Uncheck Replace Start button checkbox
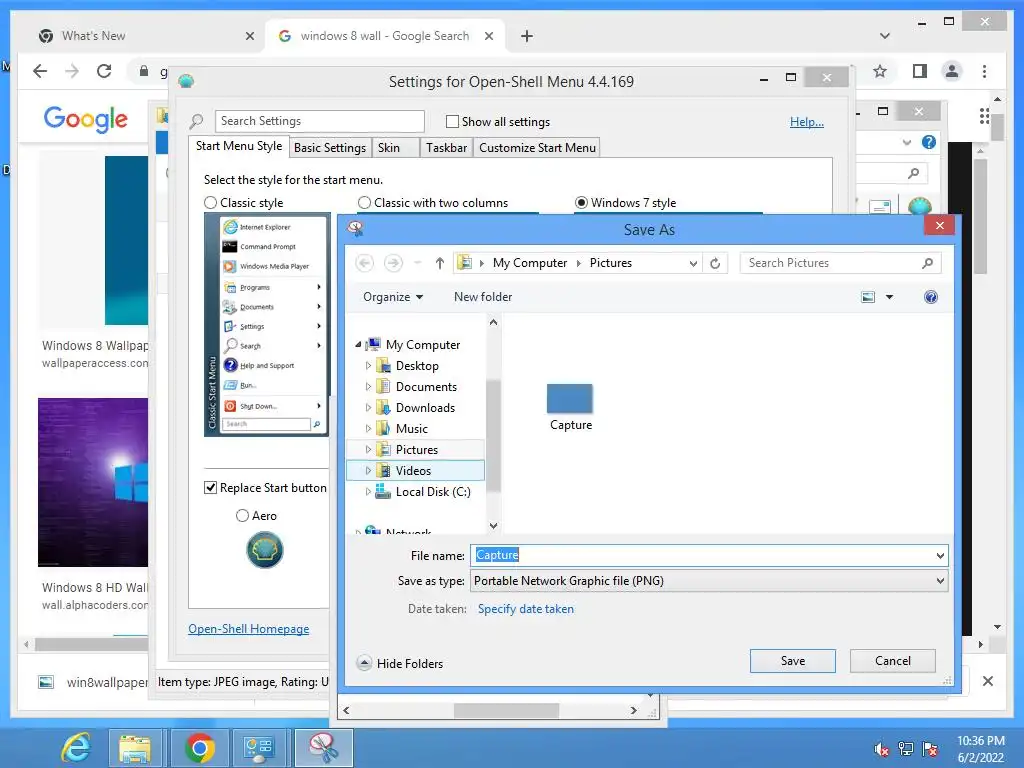Image resolution: width=1024 pixels, height=768 pixels. coord(210,488)
